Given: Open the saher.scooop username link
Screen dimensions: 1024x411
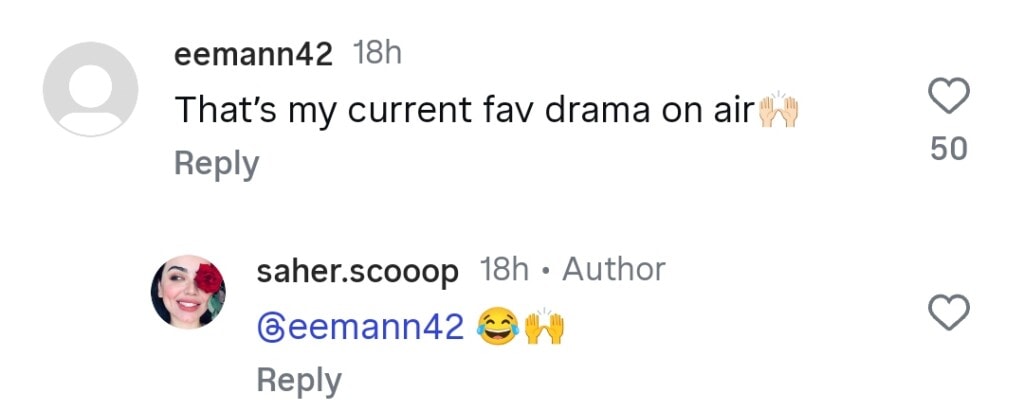Looking at the screenshot, I should [x=357, y=270].
